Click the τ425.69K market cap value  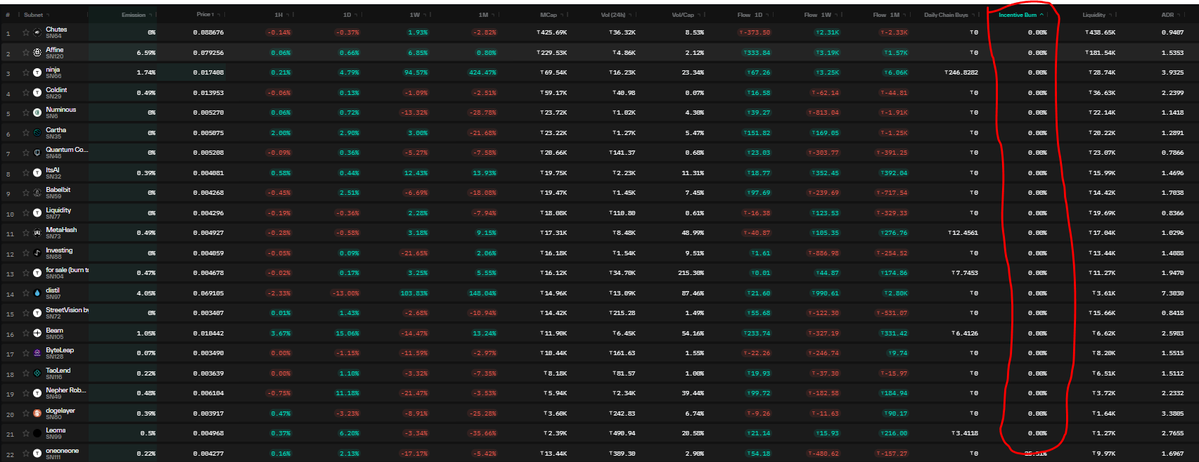pyautogui.click(x=550, y=32)
